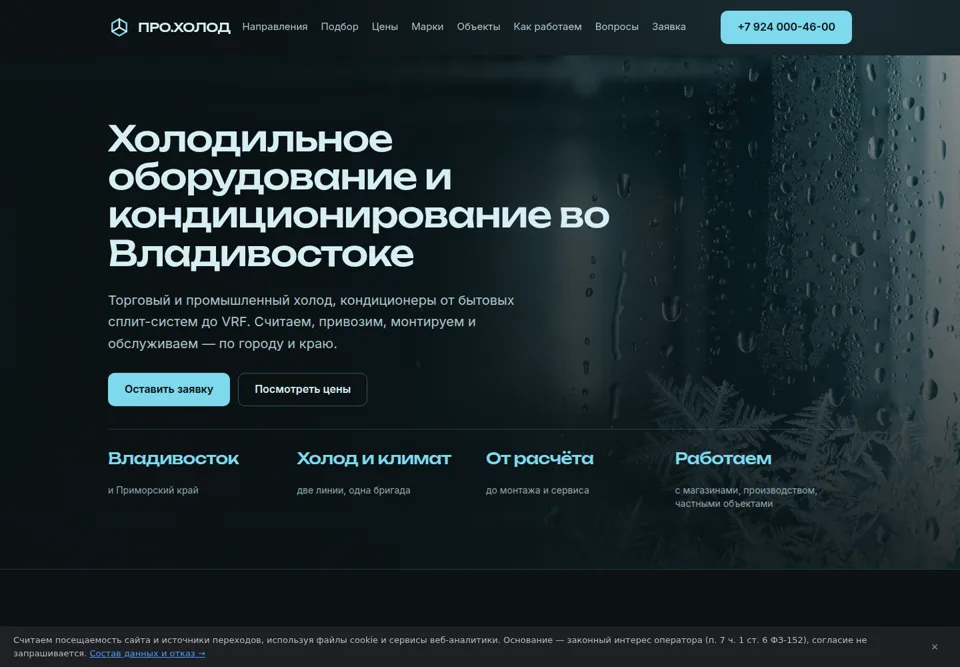This screenshot has height=667, width=960.
Task: Click the ПРО.ХОЛОД cube logo icon
Action: 119,27
